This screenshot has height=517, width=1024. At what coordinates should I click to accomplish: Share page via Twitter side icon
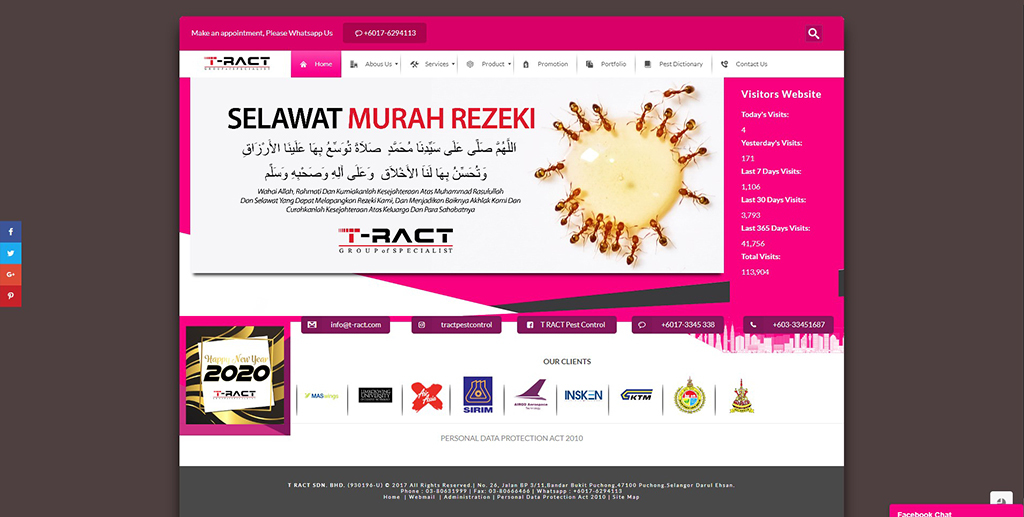10,253
